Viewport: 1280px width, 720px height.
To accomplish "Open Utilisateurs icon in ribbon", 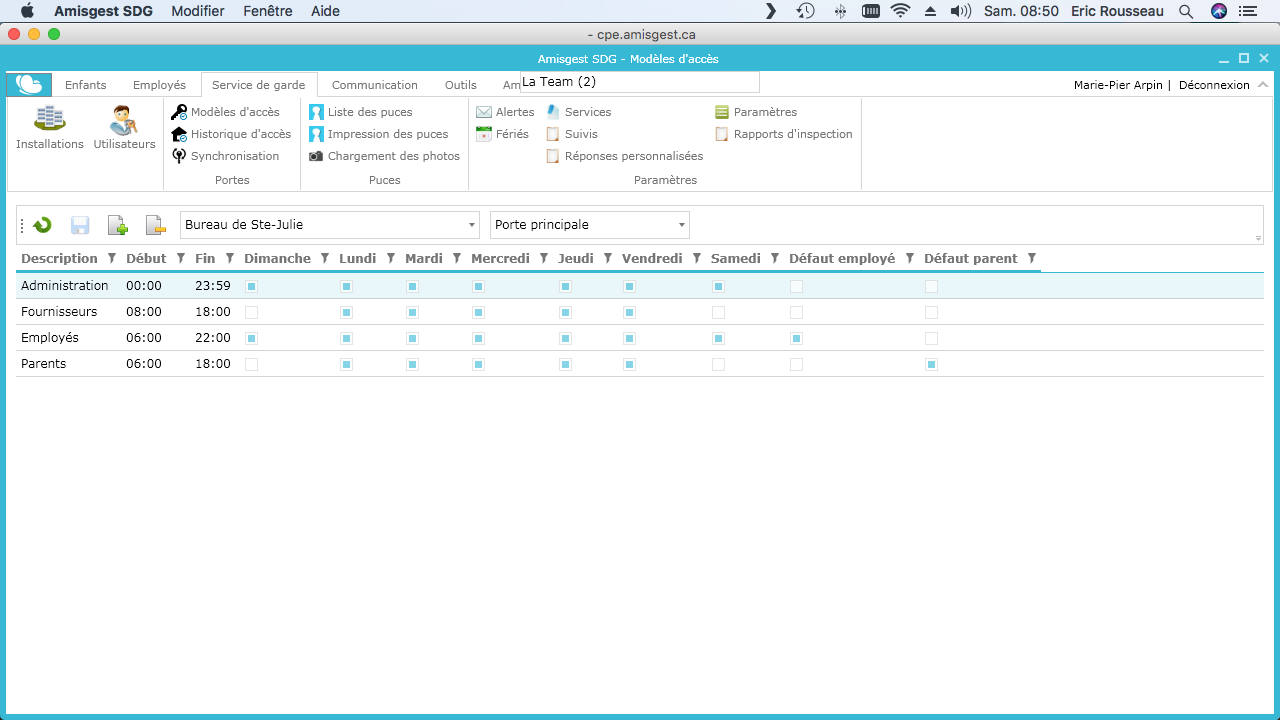I will (124, 120).
